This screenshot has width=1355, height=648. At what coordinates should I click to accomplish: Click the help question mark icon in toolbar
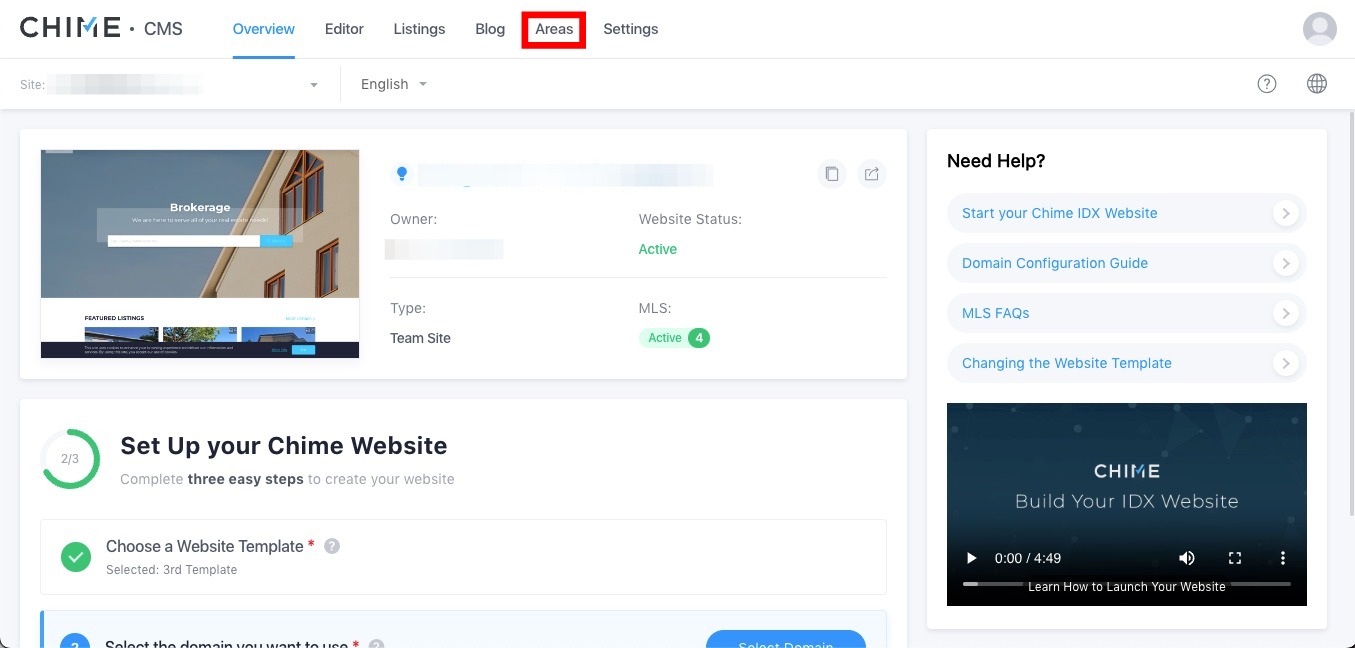(x=1267, y=84)
